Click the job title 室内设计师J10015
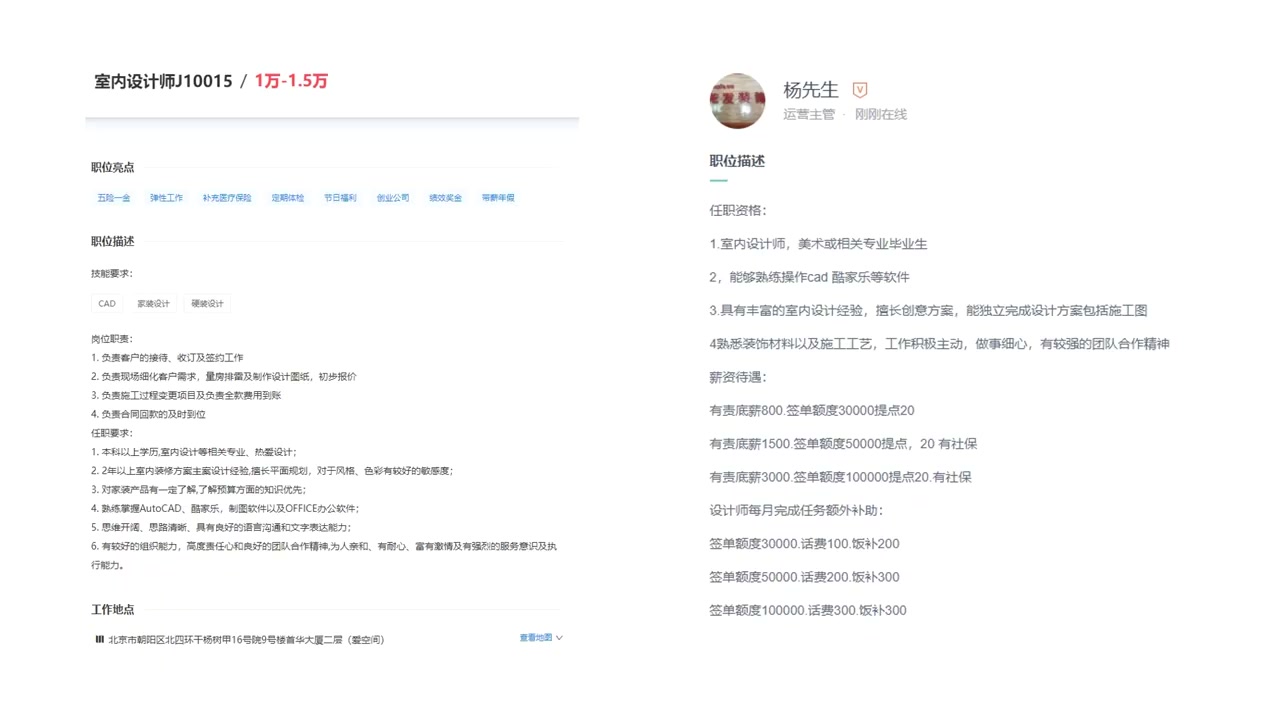Viewport: 1280px width, 720px height. 162,82
